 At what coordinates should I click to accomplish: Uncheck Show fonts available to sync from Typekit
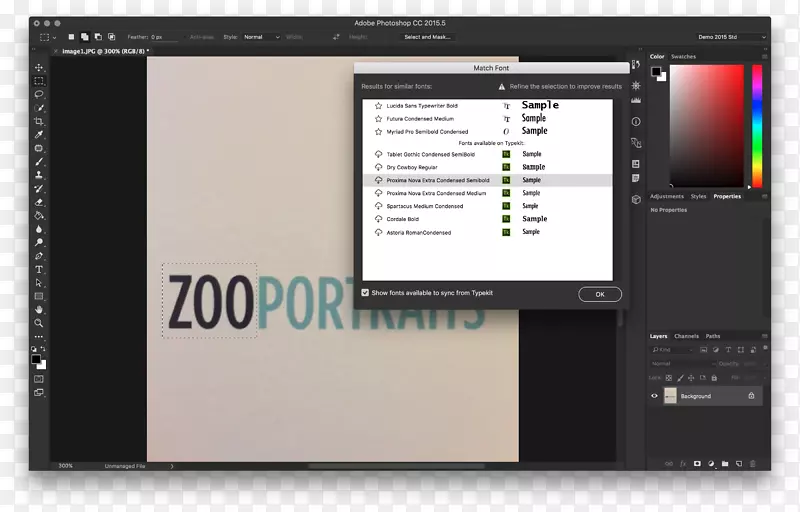[365, 293]
